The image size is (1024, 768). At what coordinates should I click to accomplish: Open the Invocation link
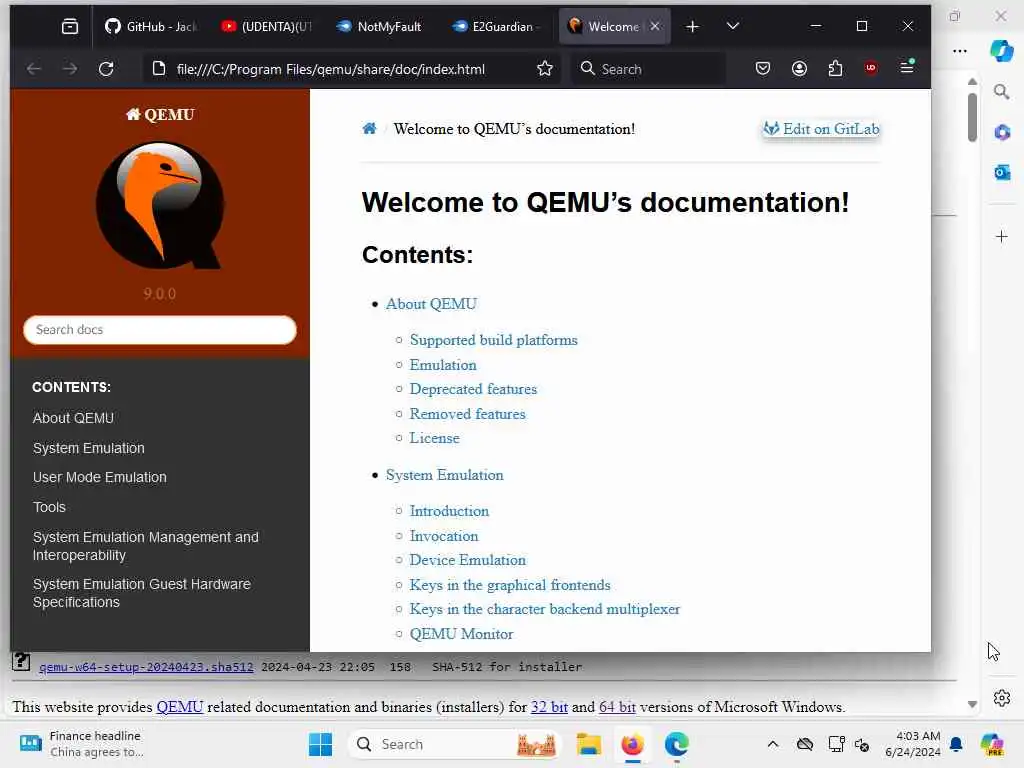[x=443, y=536]
